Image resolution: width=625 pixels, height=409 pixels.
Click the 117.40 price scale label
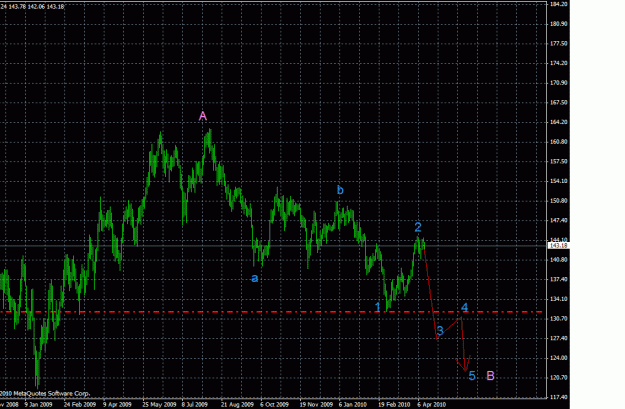pos(558,397)
